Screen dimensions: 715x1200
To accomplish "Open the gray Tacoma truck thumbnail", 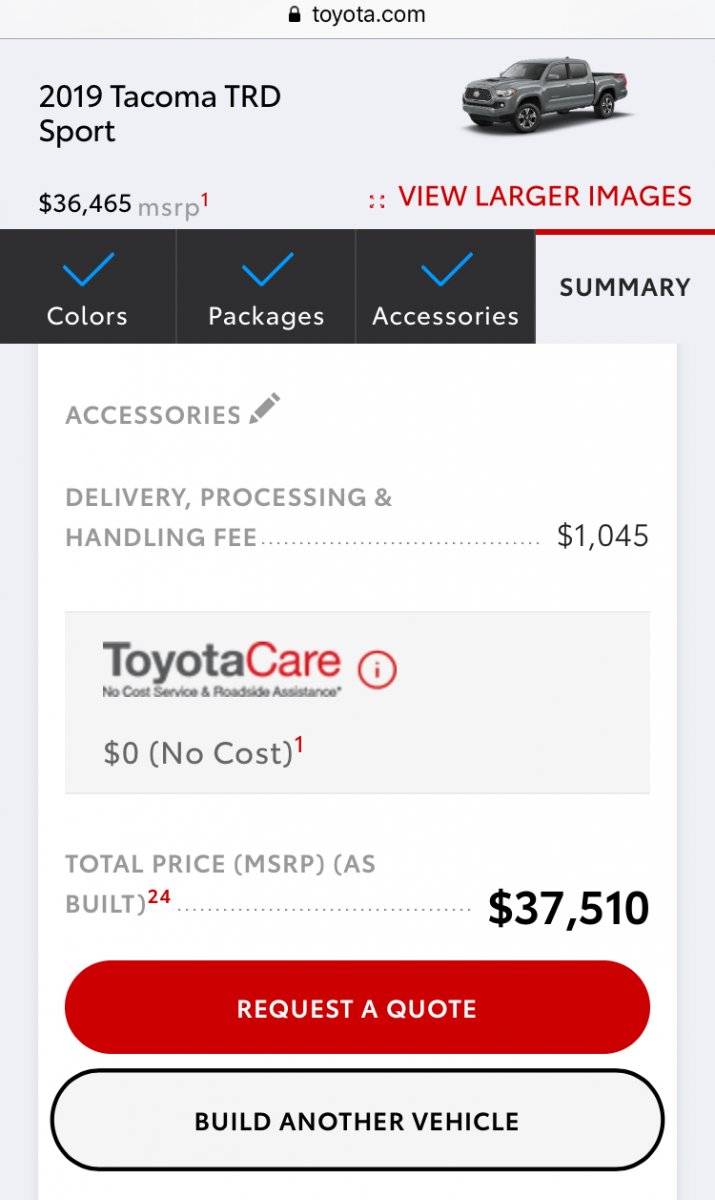I will [544, 95].
